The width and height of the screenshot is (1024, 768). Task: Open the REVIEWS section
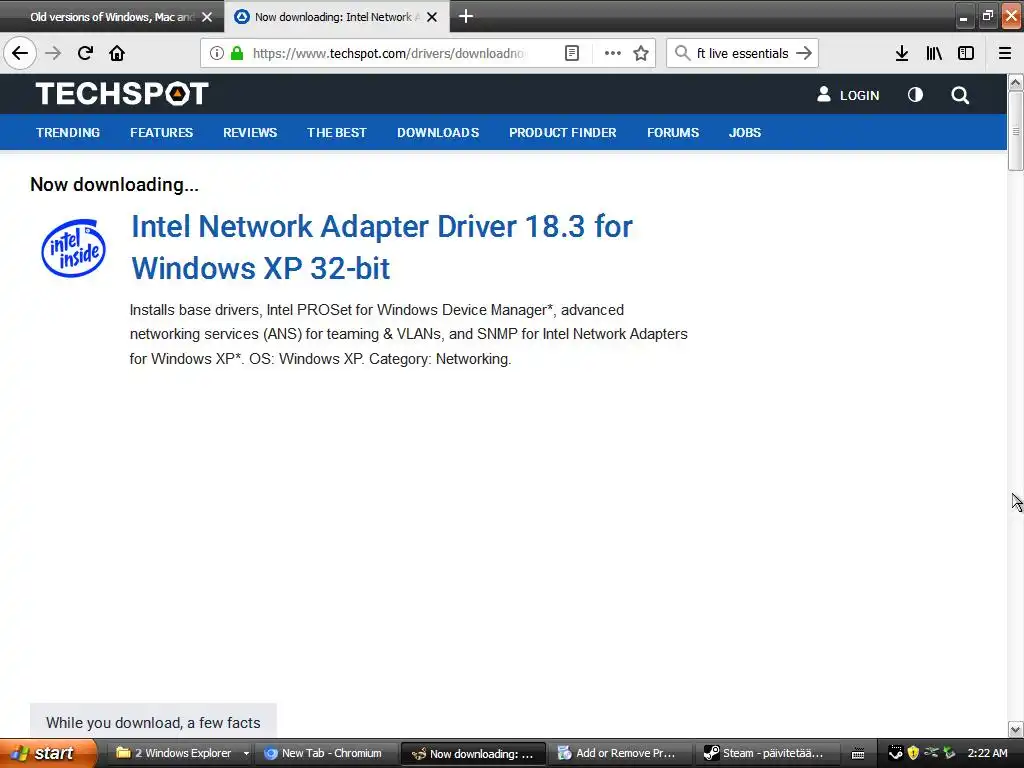[250, 133]
